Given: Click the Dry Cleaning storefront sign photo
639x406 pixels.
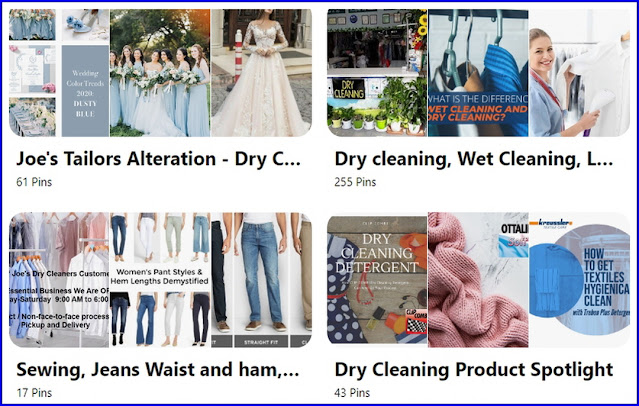Looking at the screenshot, I should [x=377, y=73].
